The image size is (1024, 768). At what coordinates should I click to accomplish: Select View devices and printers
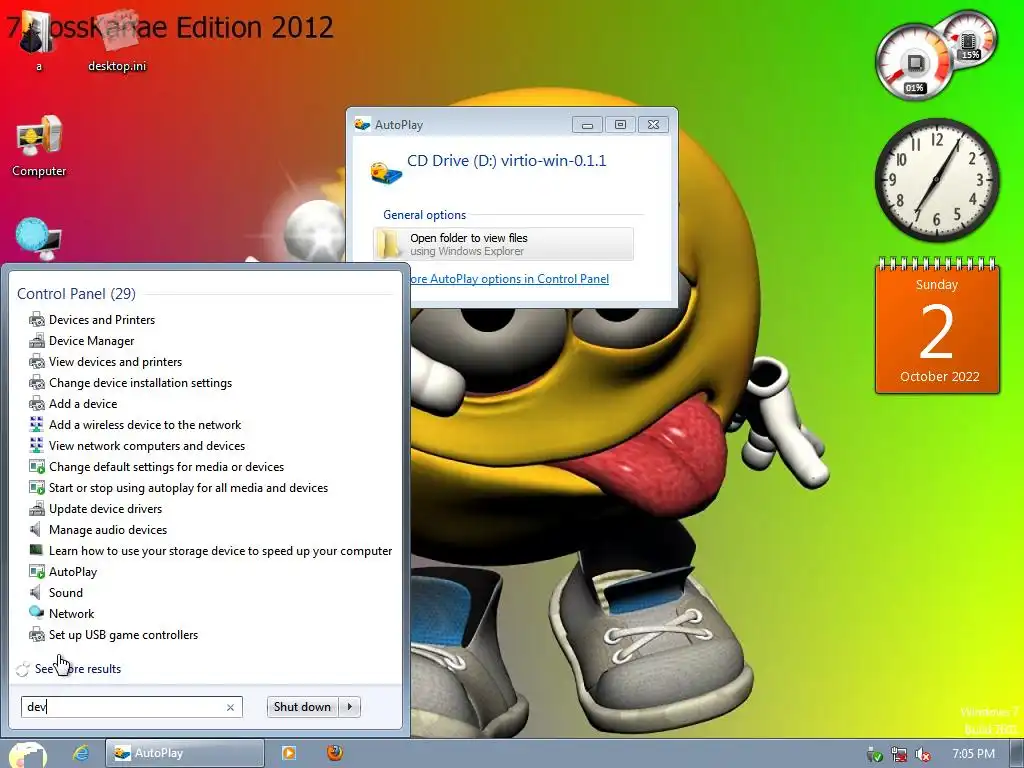point(105,361)
